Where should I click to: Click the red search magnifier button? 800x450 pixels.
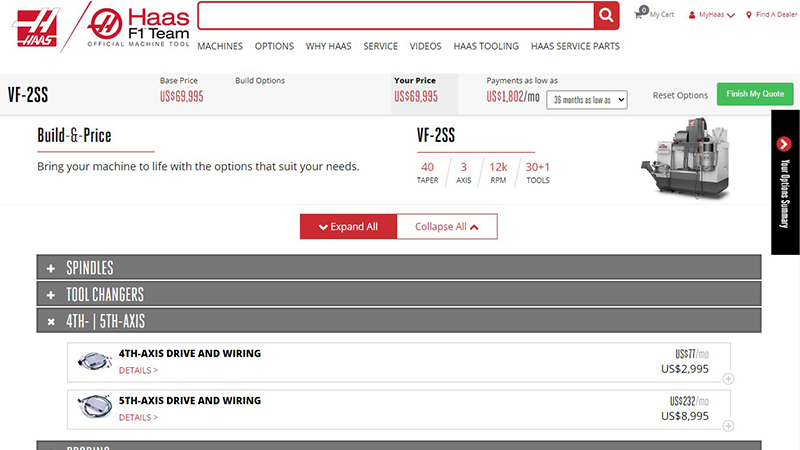[x=606, y=15]
